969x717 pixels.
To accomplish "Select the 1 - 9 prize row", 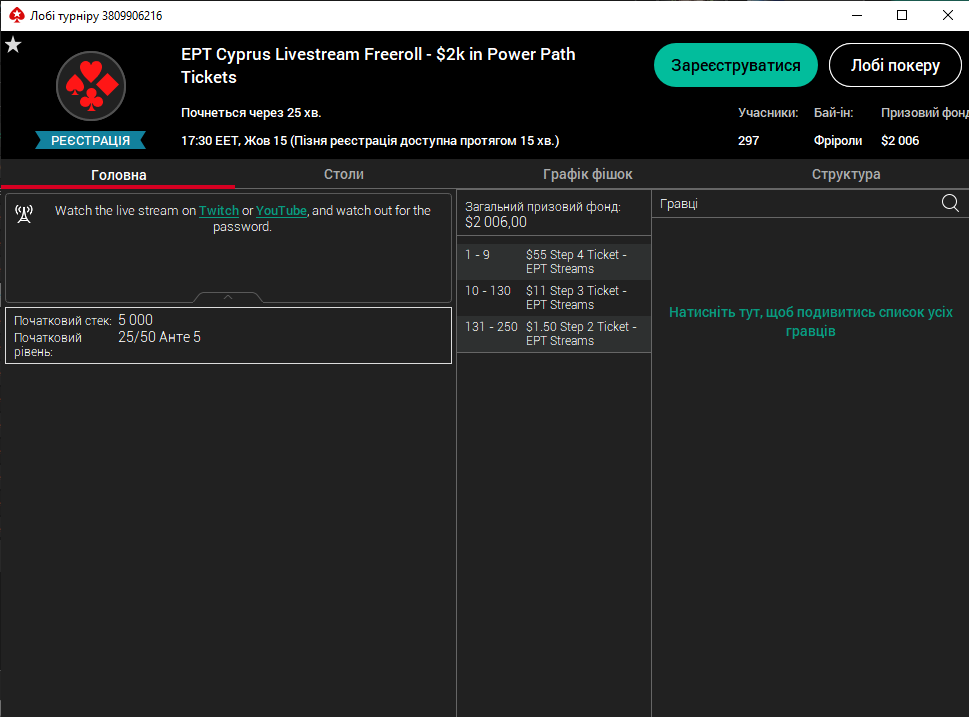I will (554, 261).
